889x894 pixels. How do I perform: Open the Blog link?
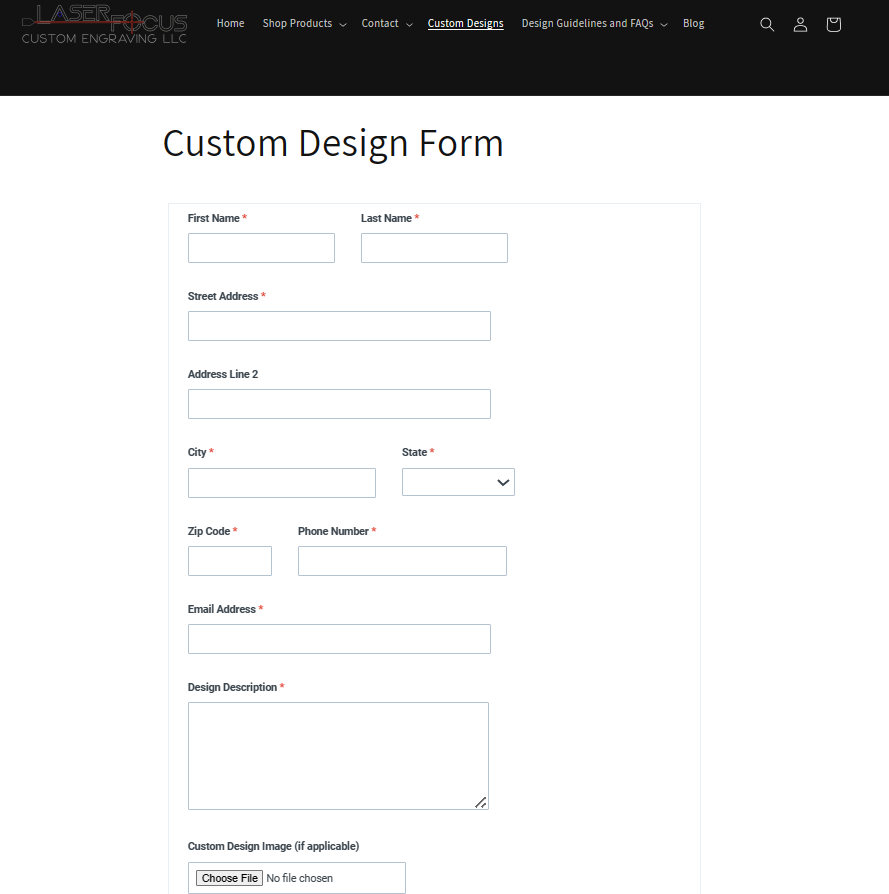[693, 24]
